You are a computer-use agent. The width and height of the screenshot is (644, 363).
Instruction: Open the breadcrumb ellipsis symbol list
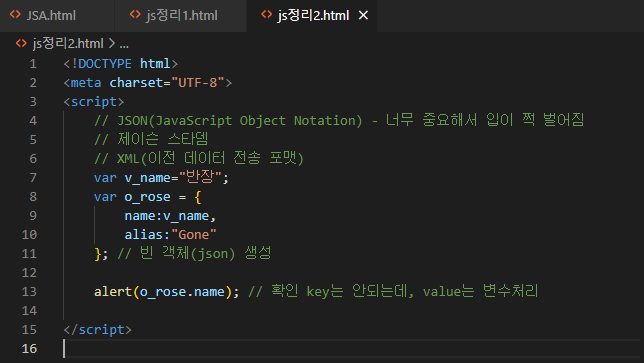click(124, 44)
